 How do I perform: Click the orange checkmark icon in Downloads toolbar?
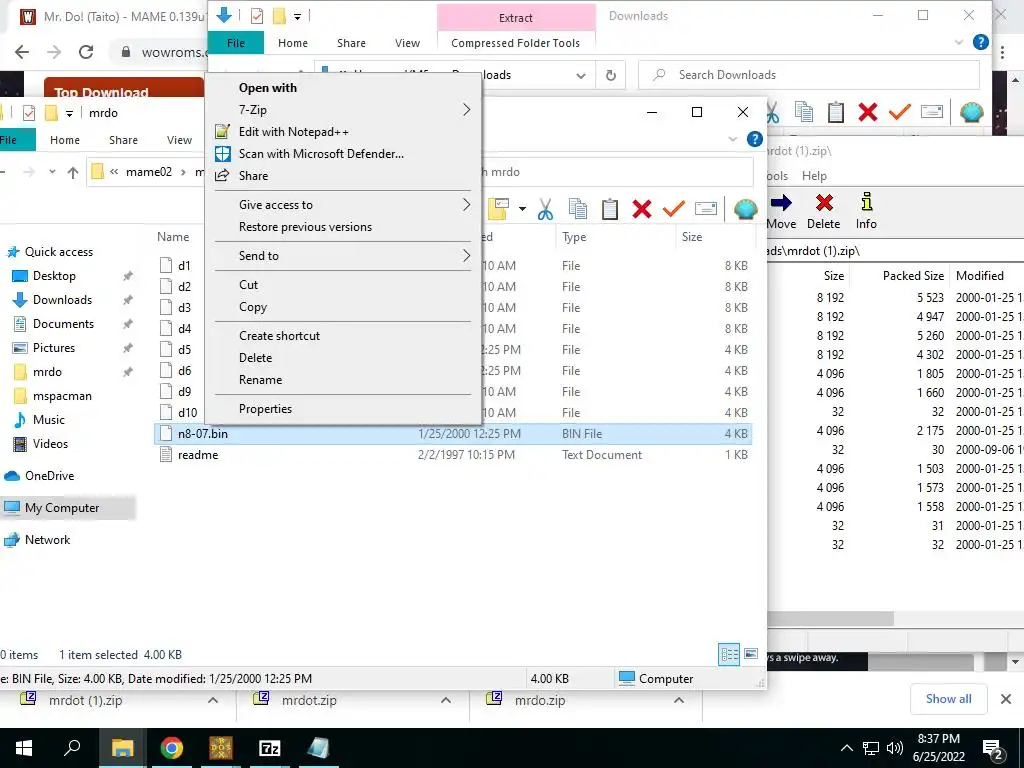(x=899, y=112)
